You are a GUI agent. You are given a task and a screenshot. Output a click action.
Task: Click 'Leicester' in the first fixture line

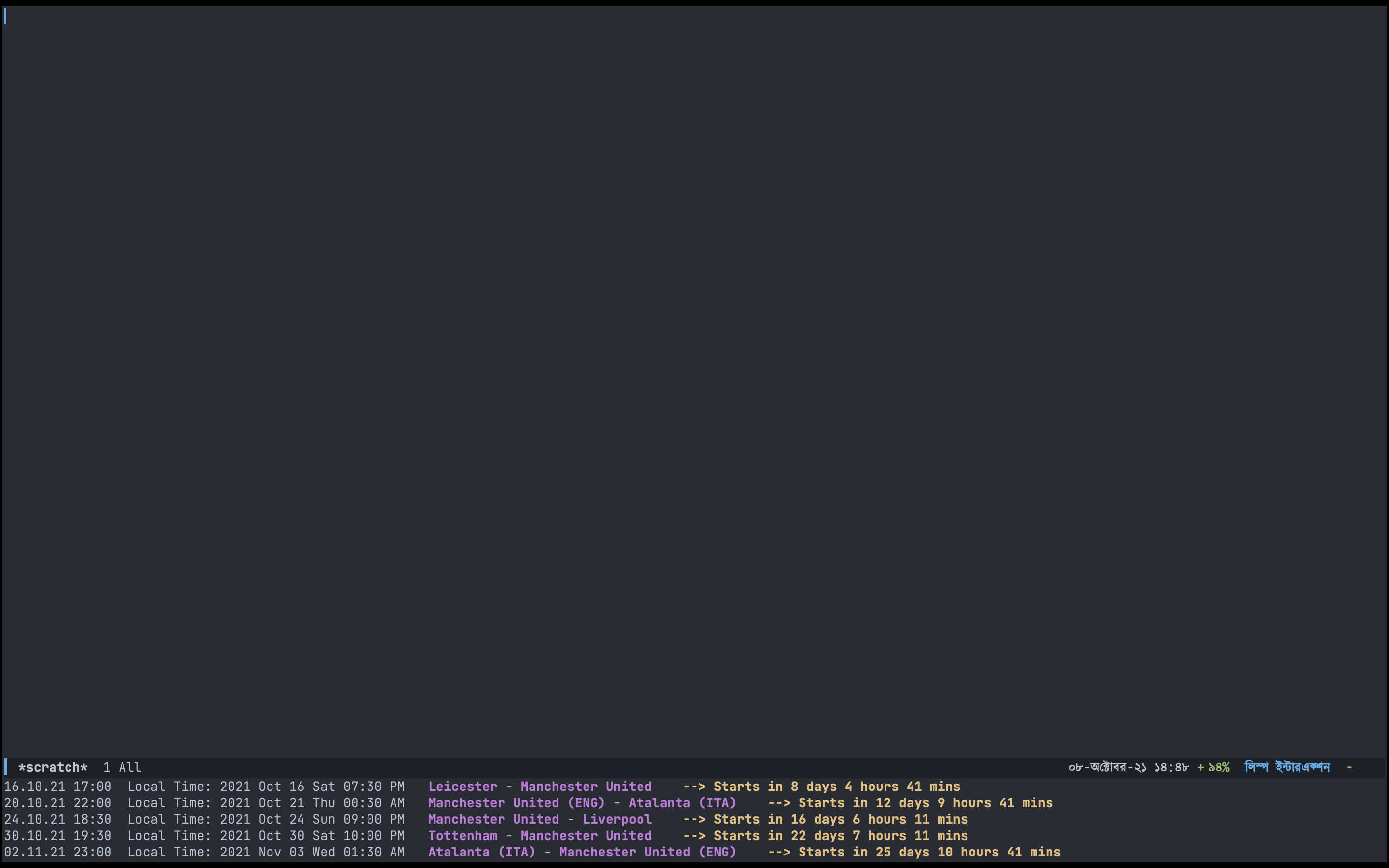click(463, 787)
